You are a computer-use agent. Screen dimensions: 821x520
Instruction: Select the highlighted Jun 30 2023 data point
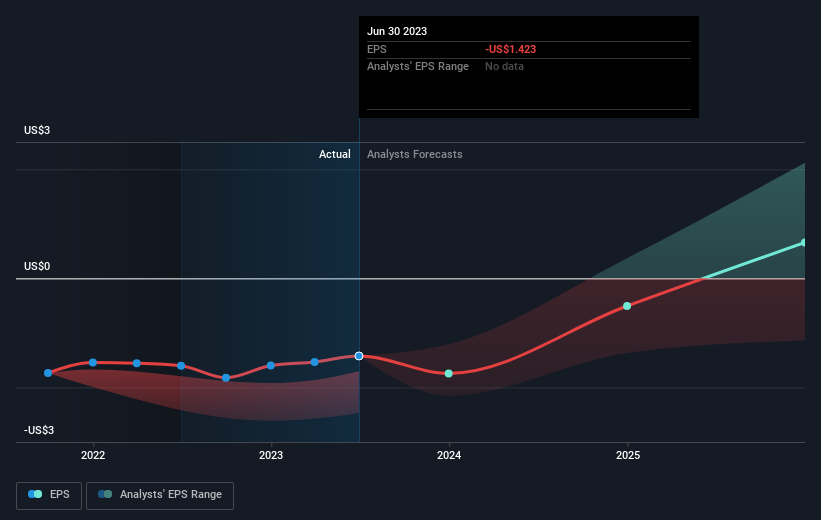(x=359, y=356)
